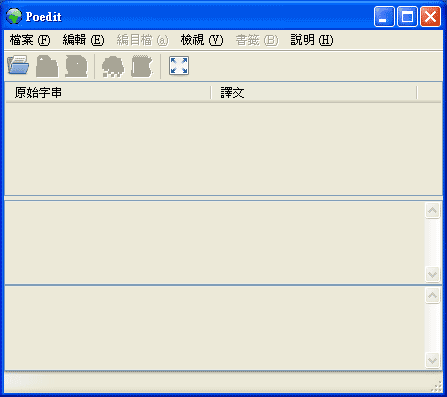Maximize the Poedit window

point(407,16)
